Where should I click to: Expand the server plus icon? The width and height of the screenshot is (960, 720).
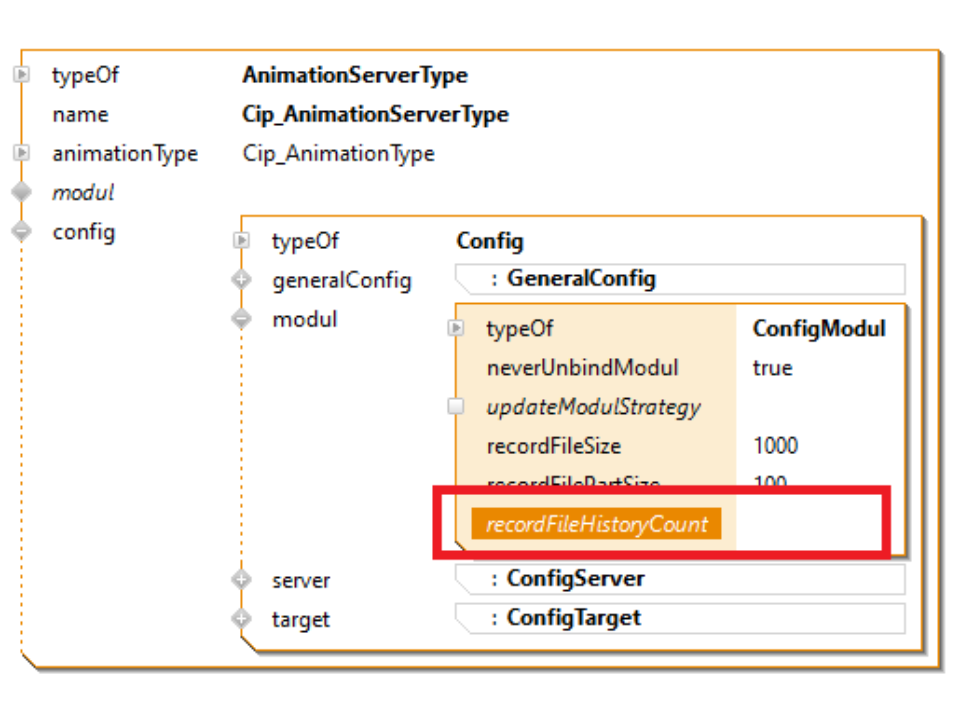241,580
